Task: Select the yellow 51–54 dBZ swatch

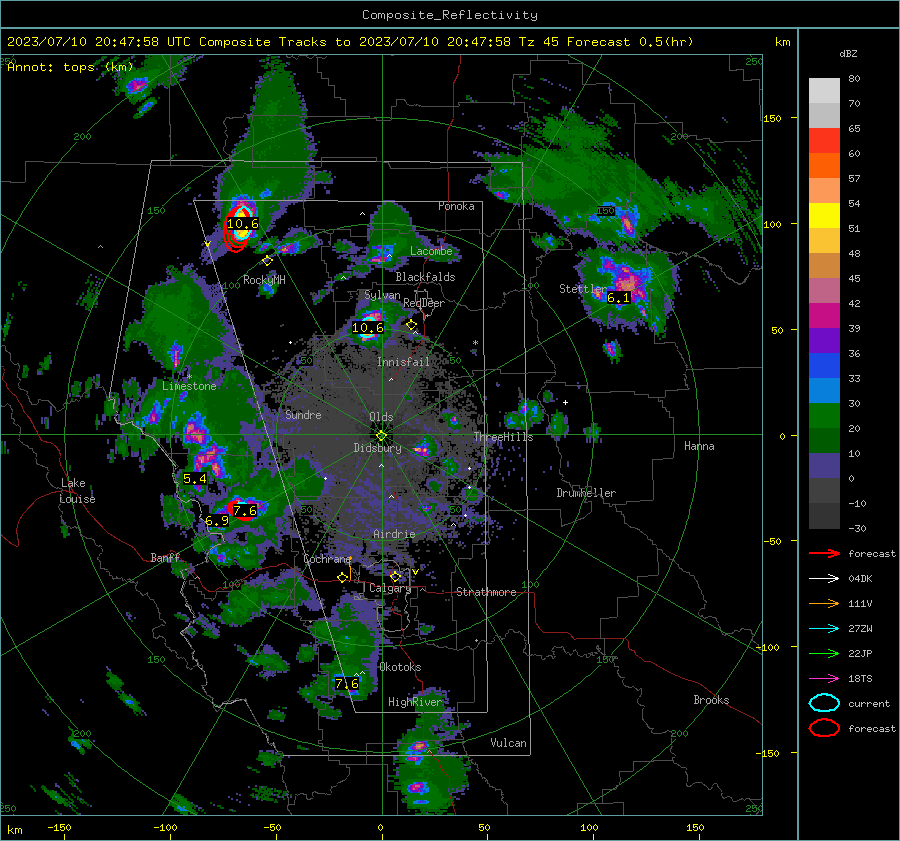Action: [x=824, y=216]
